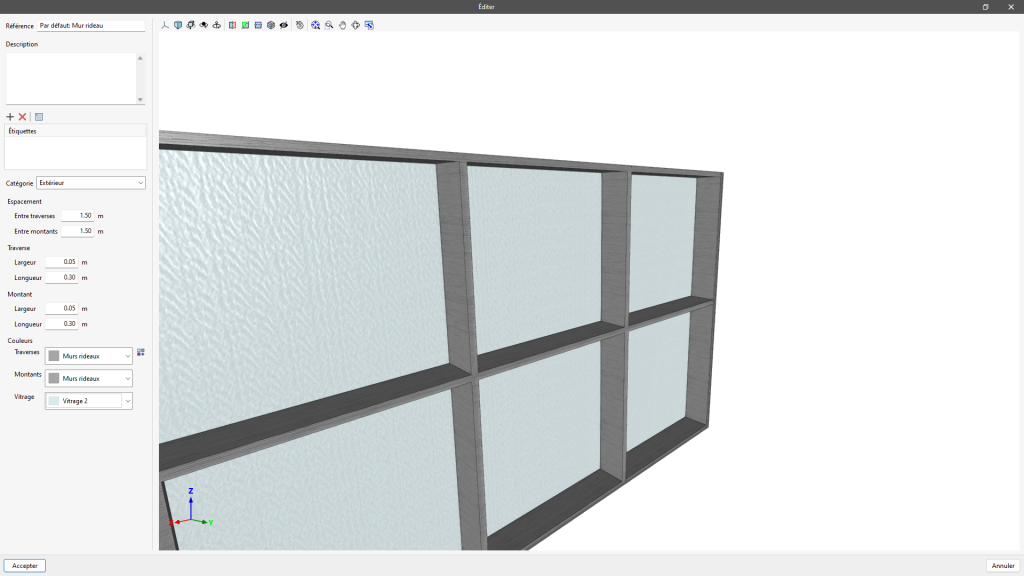
Task: Click the multicolor layers cube icon
Action: tap(271, 25)
